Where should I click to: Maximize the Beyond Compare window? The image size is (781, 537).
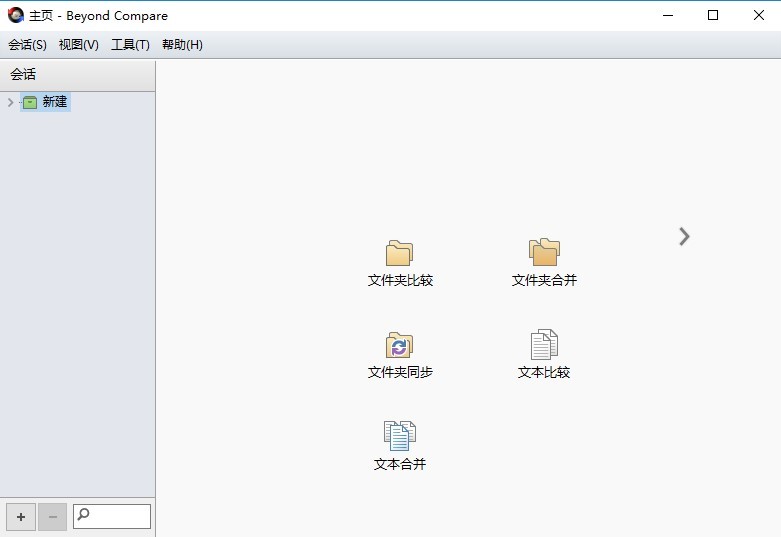pyautogui.click(x=712, y=15)
